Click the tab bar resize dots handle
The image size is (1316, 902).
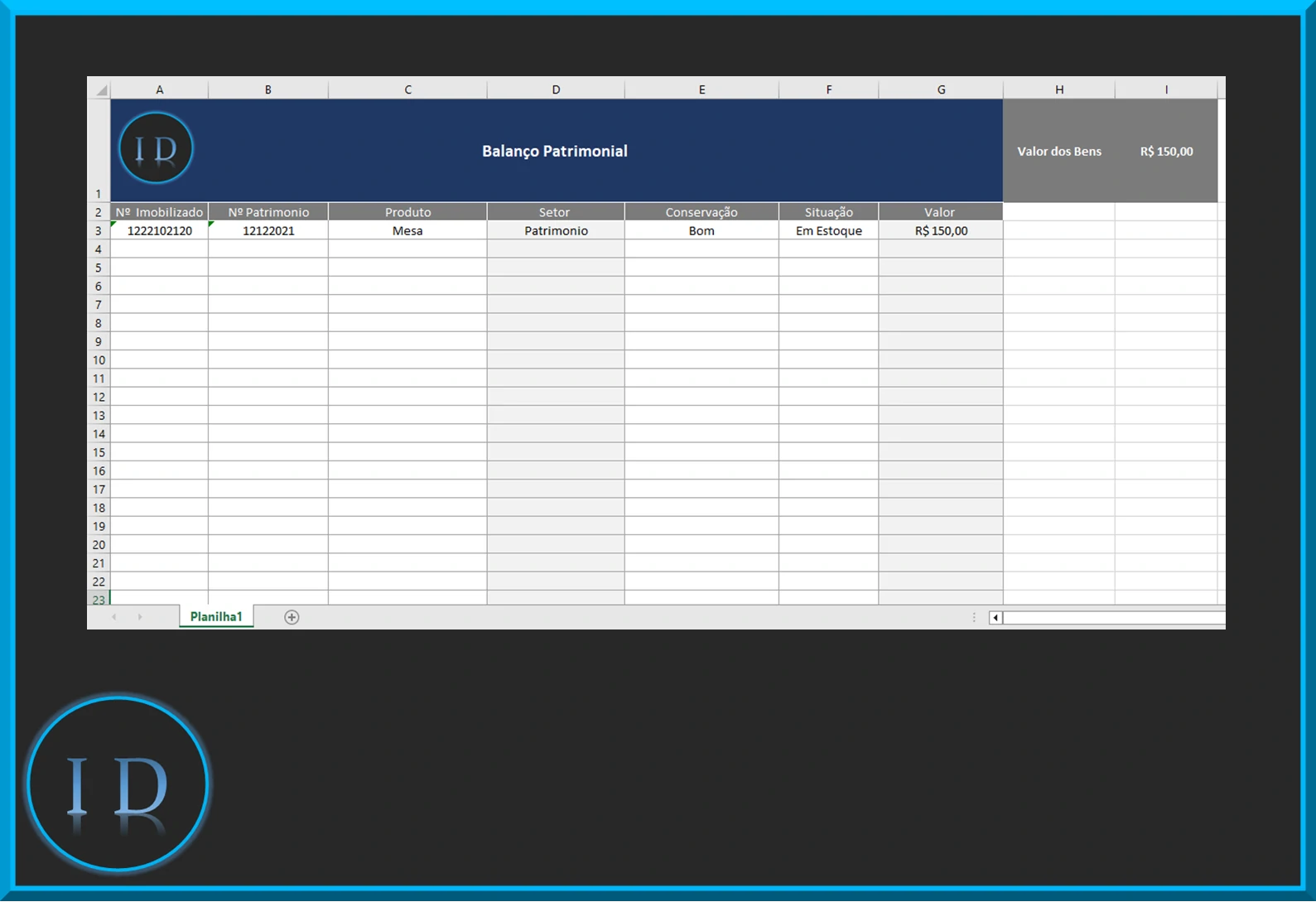(974, 618)
